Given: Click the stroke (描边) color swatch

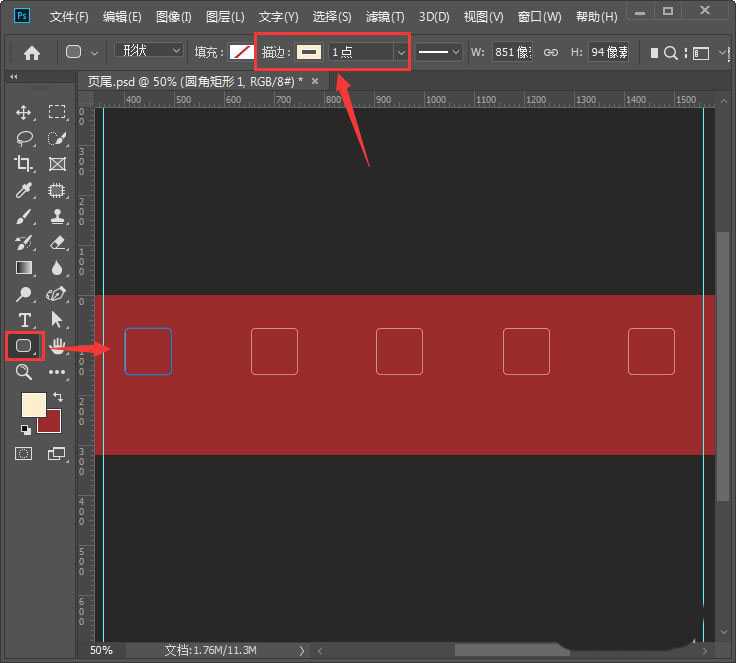Looking at the screenshot, I should coord(308,52).
